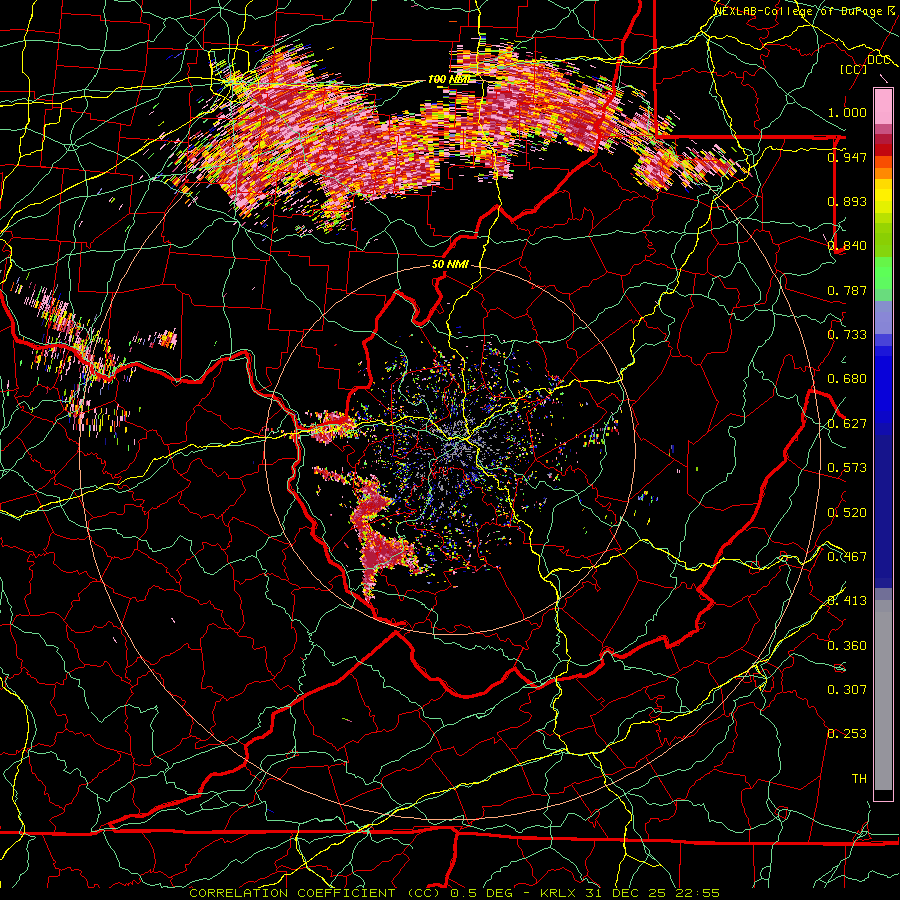Click the 0.627 scale value
The image size is (900, 900).
click(847, 424)
